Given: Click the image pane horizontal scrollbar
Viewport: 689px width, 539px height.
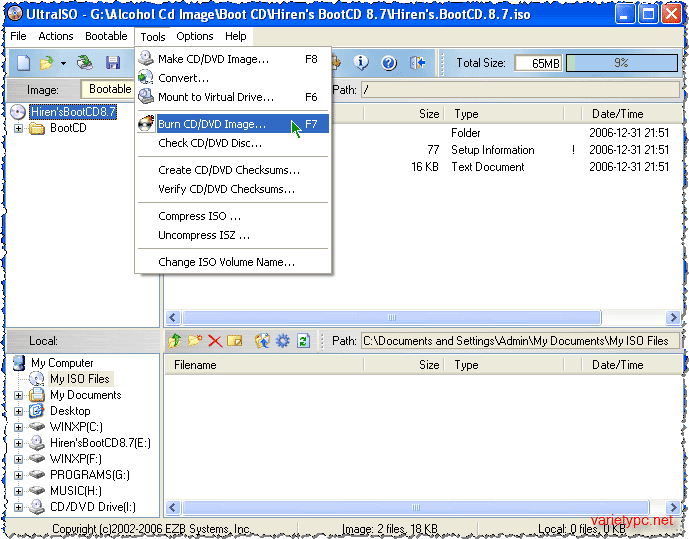Looking at the screenshot, I should click(x=392, y=317).
